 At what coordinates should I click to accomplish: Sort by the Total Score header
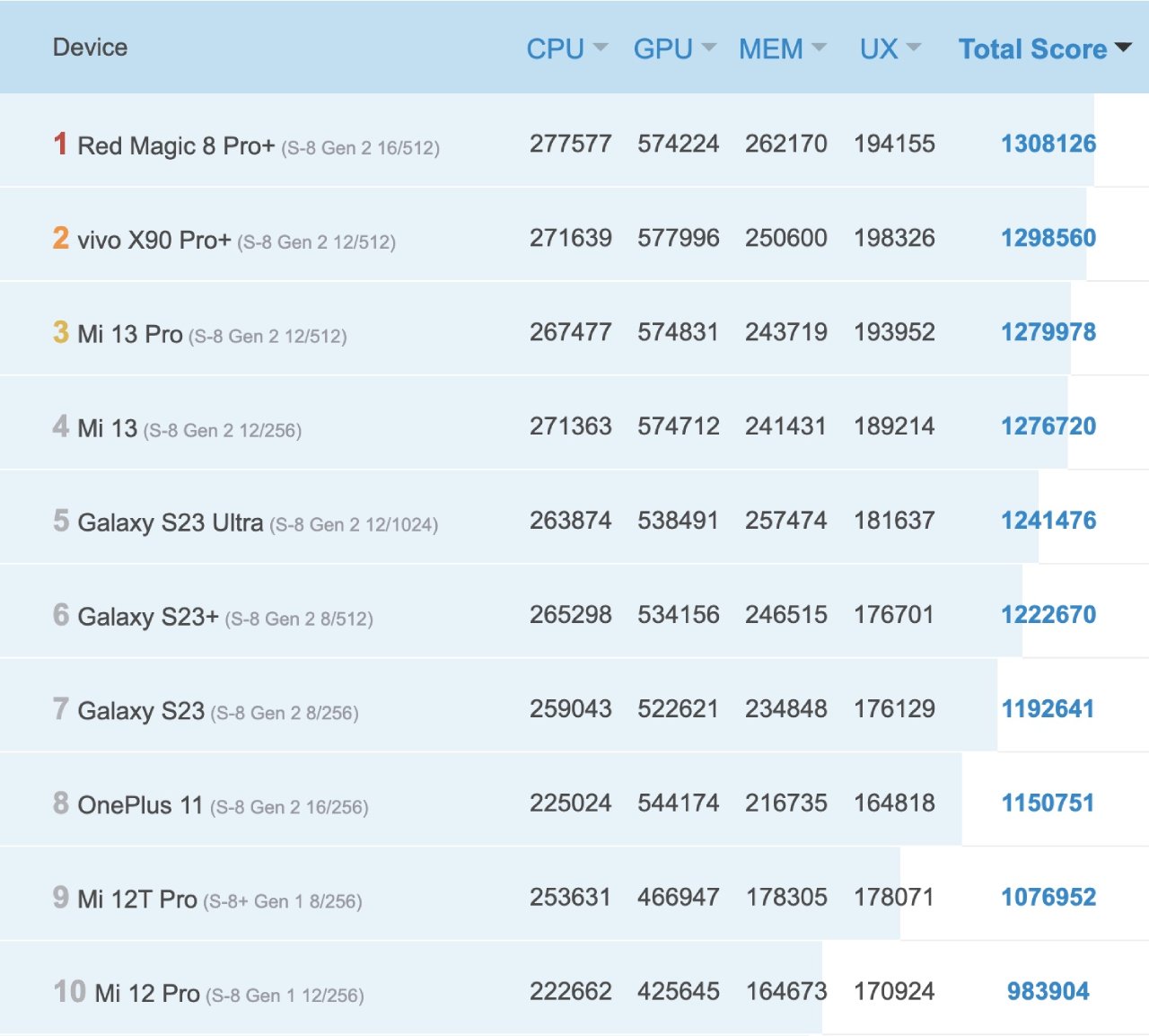1032,49
